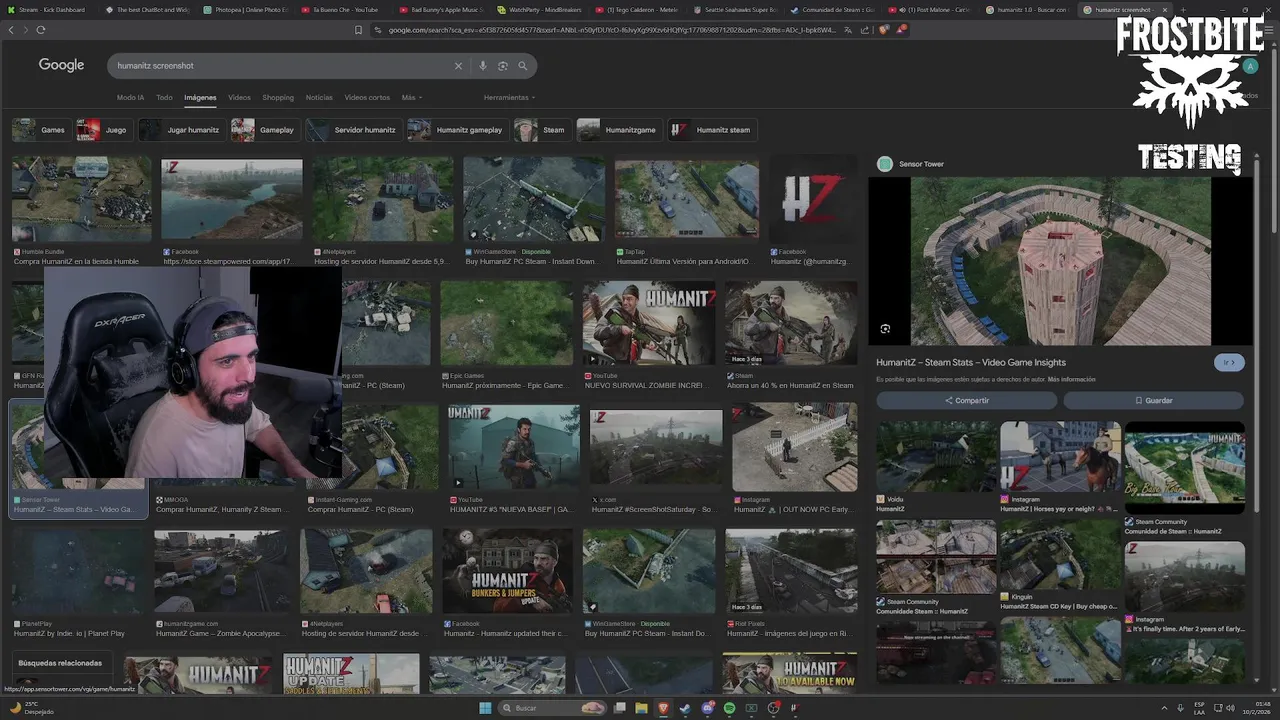Click the Ir visit button in preview panel
This screenshot has height=720, width=1280.
point(1229,362)
